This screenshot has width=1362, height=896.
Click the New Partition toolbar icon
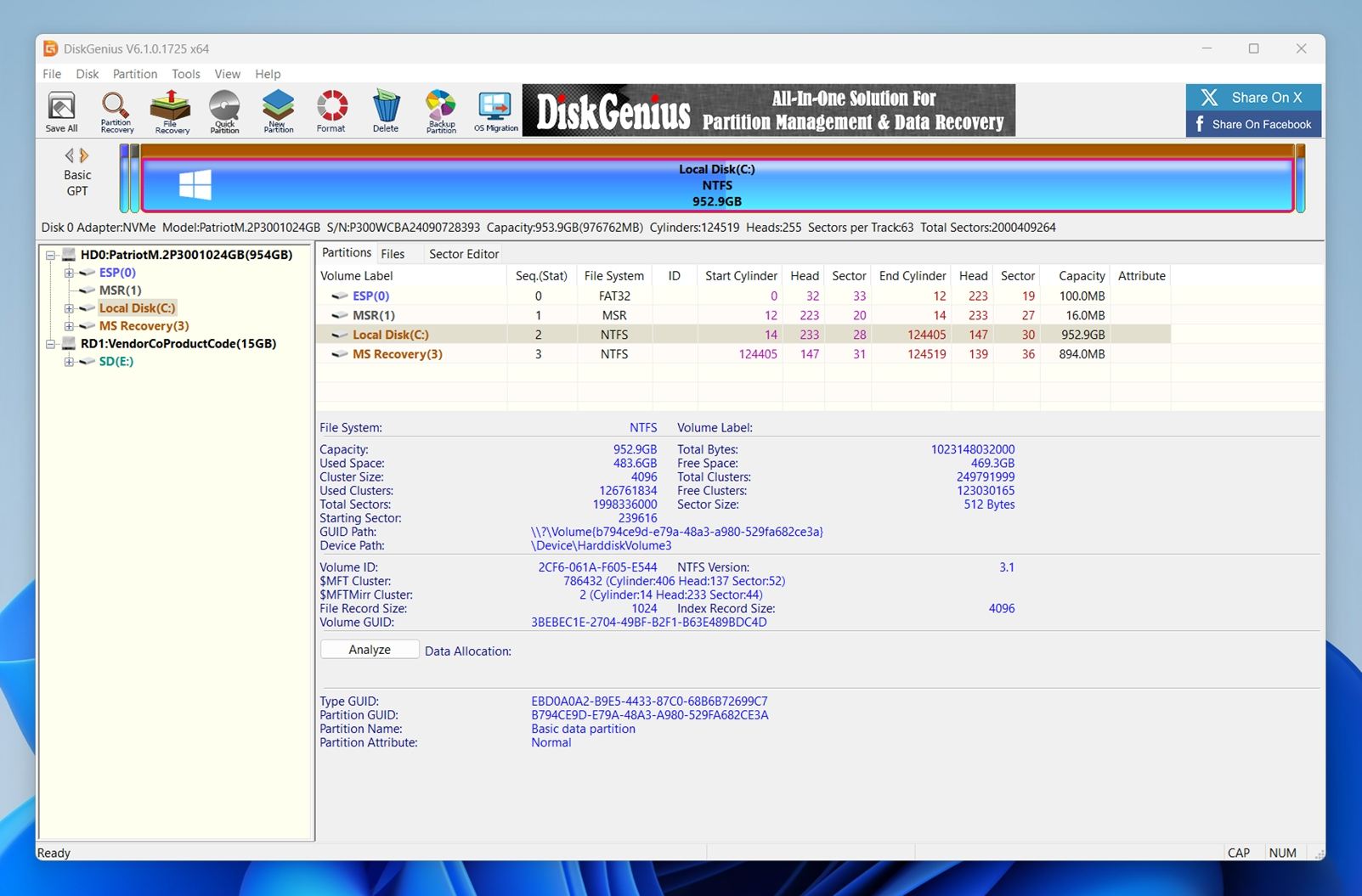(x=278, y=110)
